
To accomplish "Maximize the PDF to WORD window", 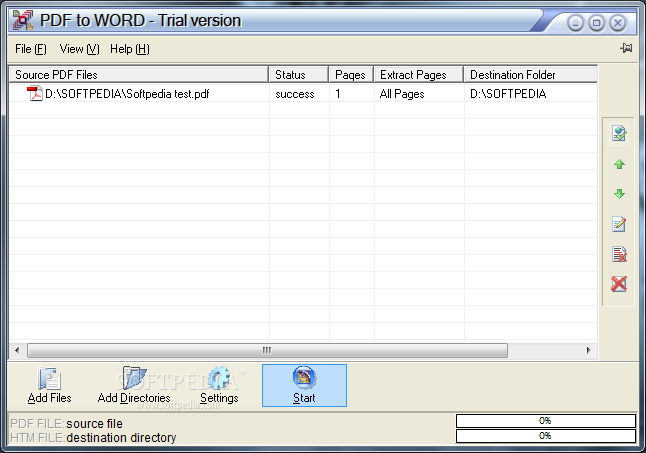I will 597,23.
